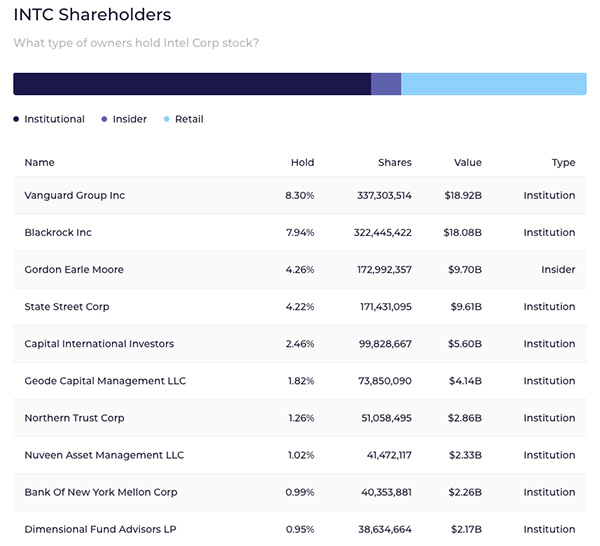Click the $18.92B value cell
600x546 pixels.
pos(463,196)
